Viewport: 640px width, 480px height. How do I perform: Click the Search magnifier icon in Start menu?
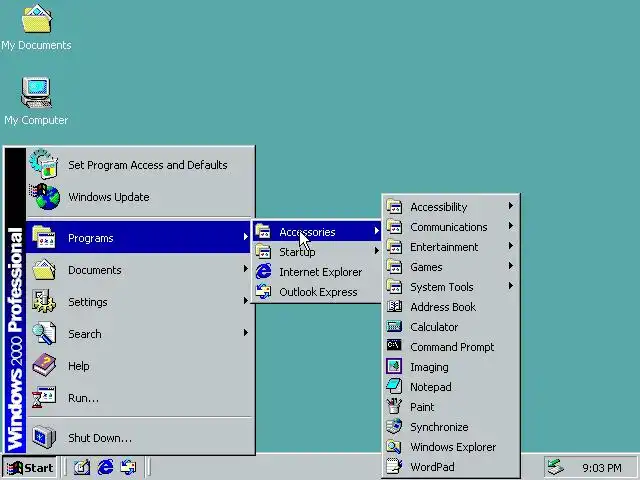(x=44, y=333)
